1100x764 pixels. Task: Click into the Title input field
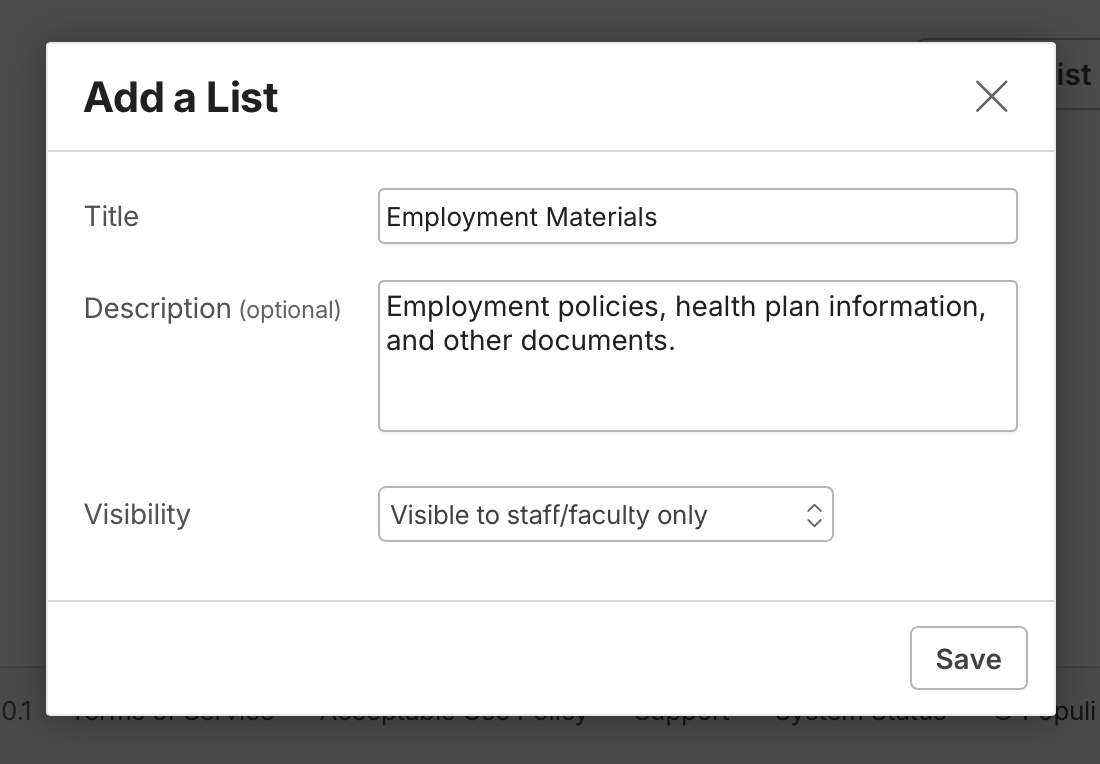697,216
